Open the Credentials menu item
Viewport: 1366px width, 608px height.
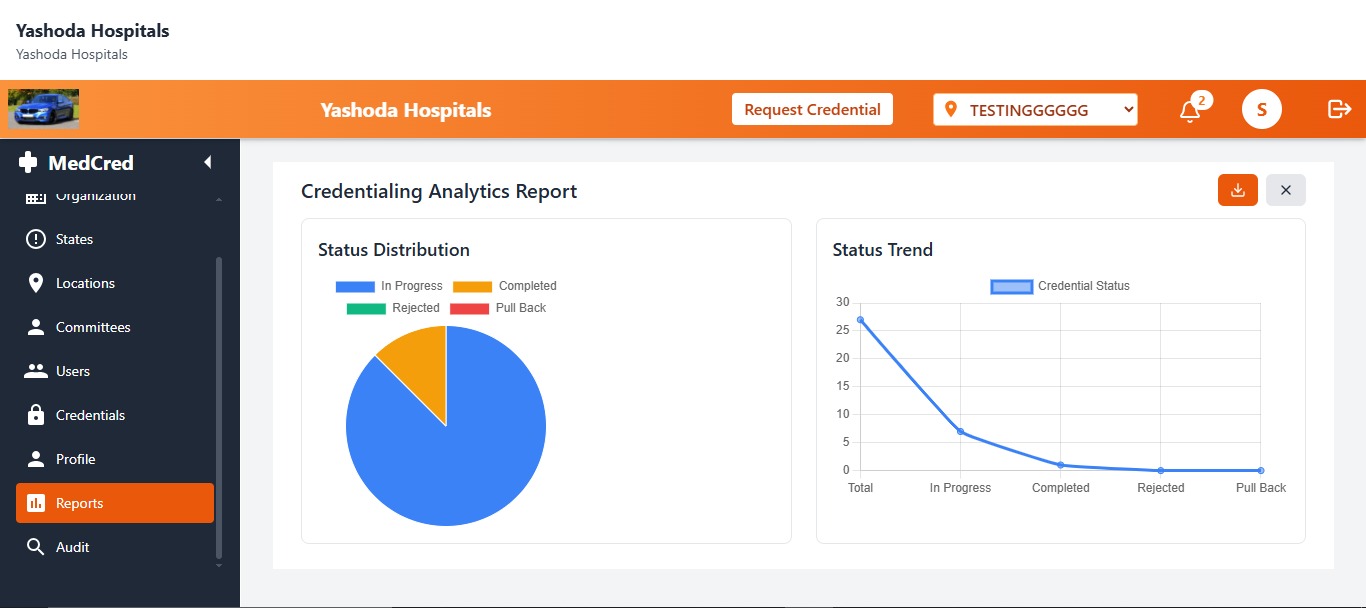pyautogui.click(x=115, y=415)
